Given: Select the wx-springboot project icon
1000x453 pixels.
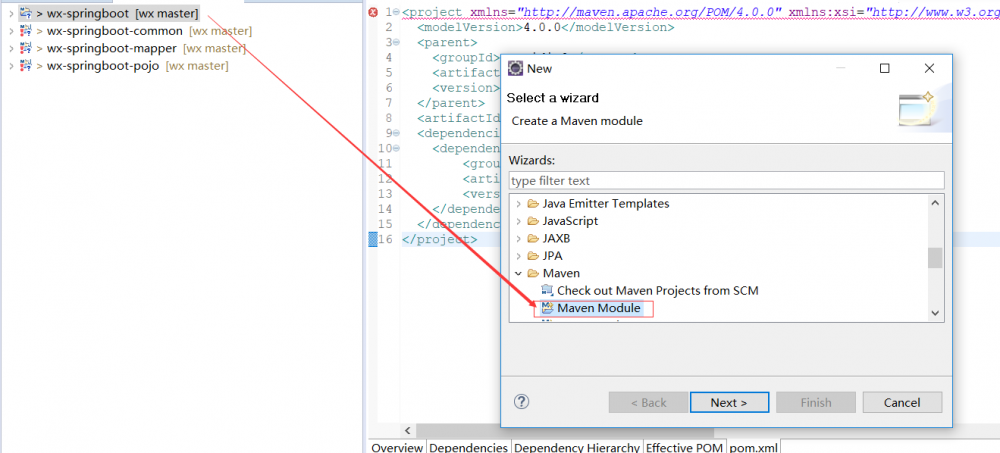Looking at the screenshot, I should click(26, 13).
